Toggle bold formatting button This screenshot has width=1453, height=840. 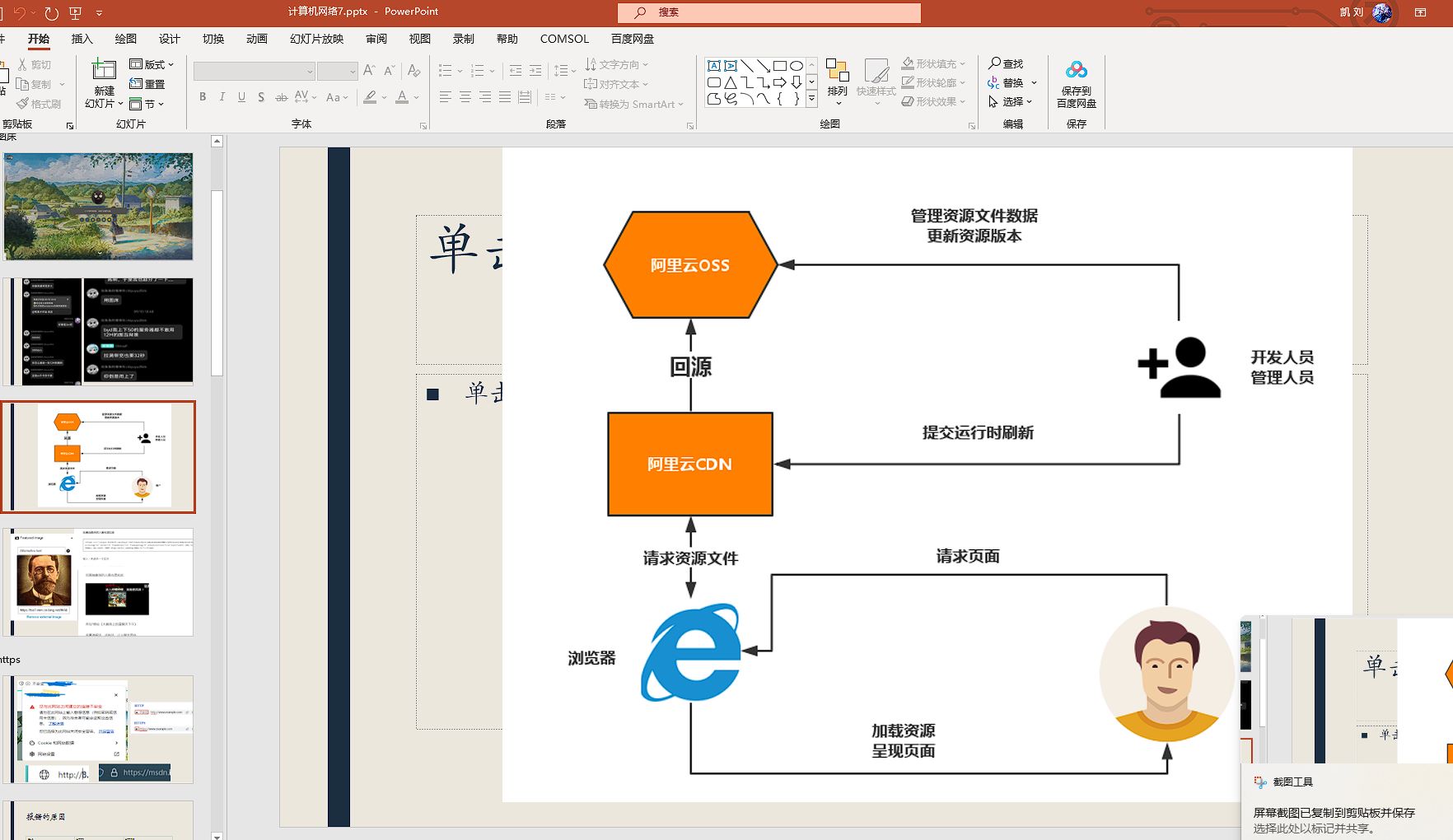coord(203,97)
